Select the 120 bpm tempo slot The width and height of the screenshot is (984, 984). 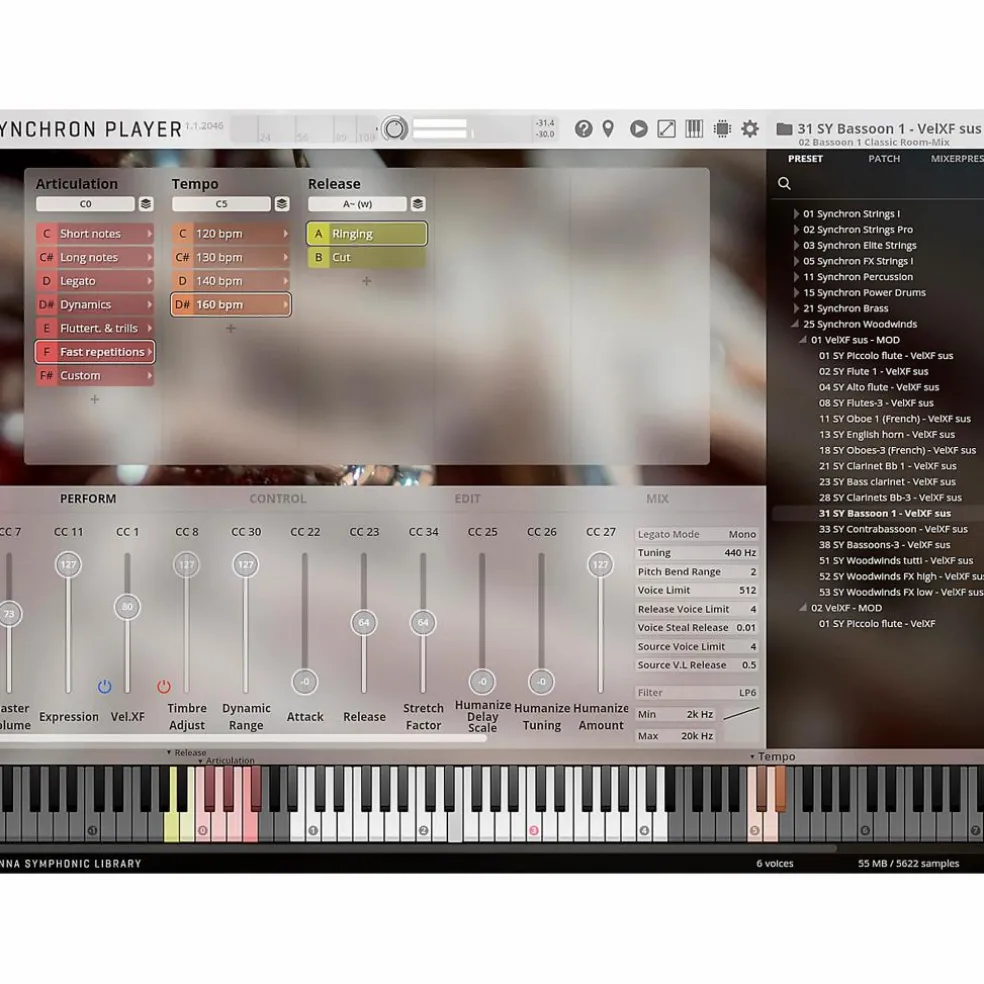tap(231, 233)
